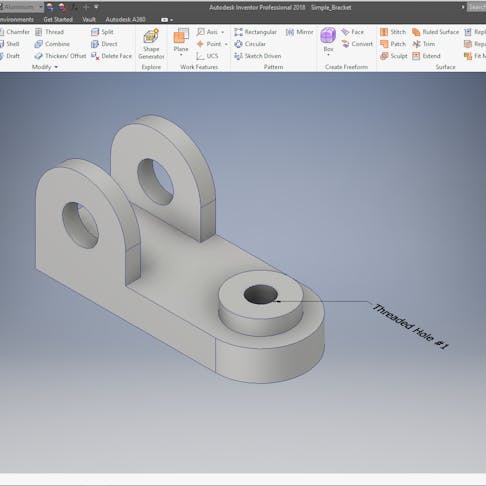486x486 pixels.
Task: Switch to the Get Started tab
Action: coord(58,20)
